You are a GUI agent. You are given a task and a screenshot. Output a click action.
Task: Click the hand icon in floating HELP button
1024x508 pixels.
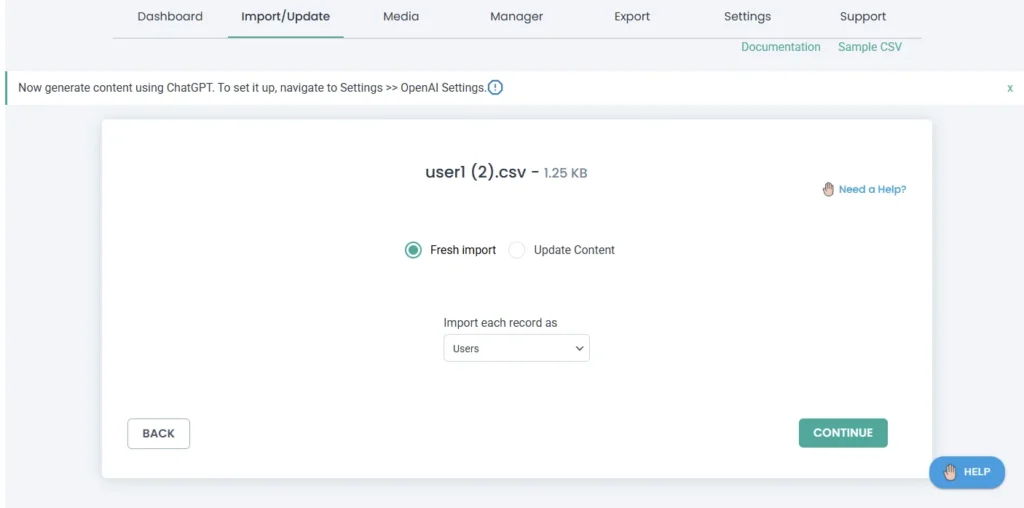(949, 472)
